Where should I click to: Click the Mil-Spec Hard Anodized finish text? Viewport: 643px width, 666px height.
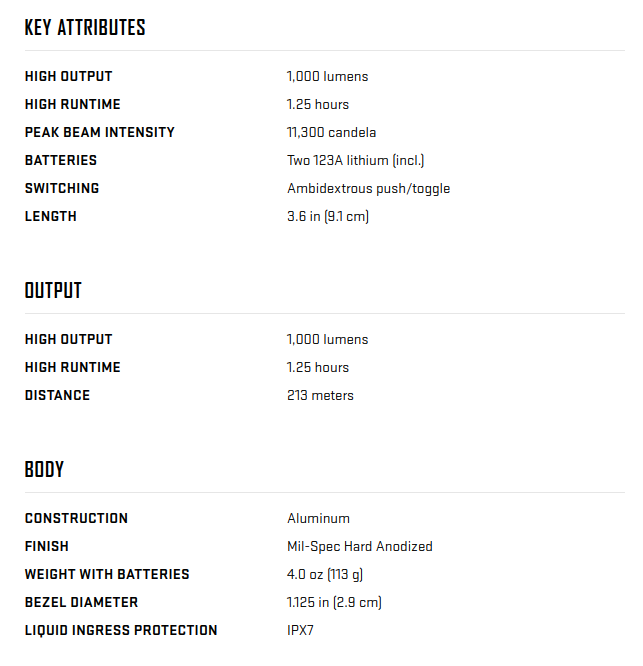pyautogui.click(x=360, y=546)
